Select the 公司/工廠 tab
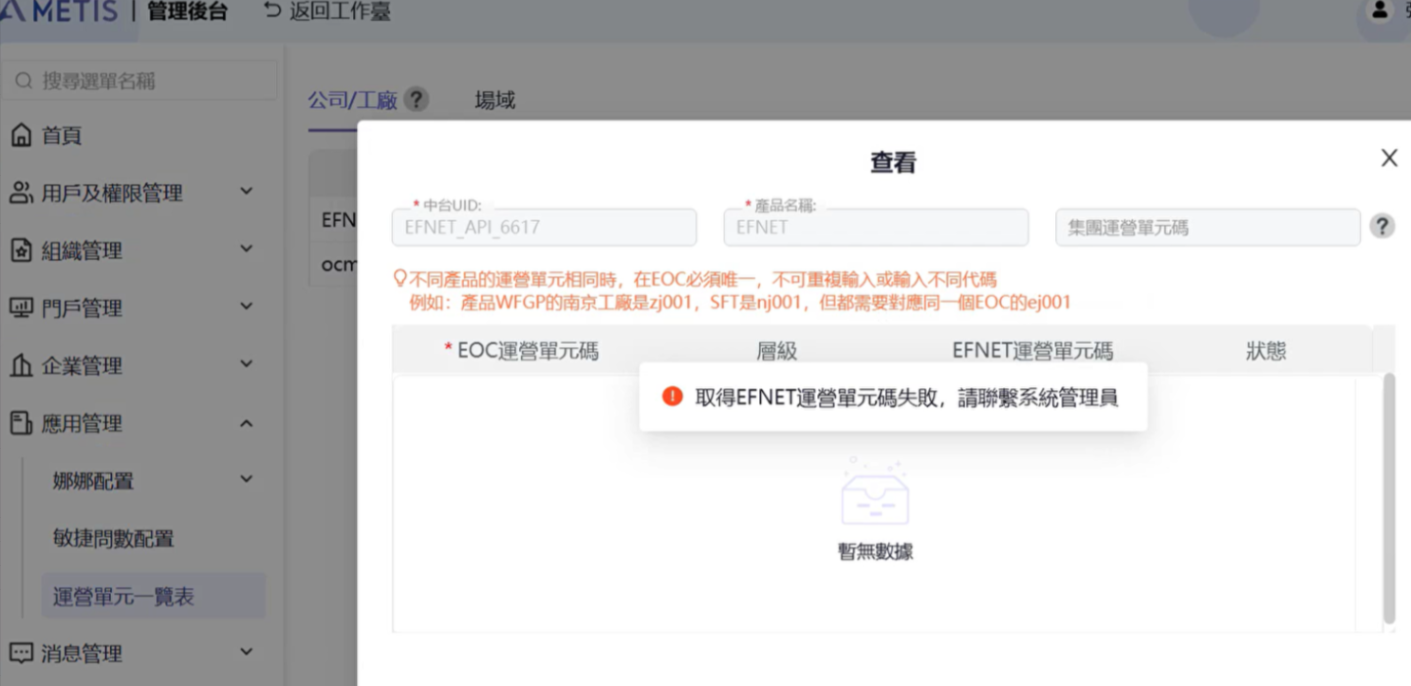Image resolution: width=1411 pixels, height=686 pixels. [x=352, y=100]
